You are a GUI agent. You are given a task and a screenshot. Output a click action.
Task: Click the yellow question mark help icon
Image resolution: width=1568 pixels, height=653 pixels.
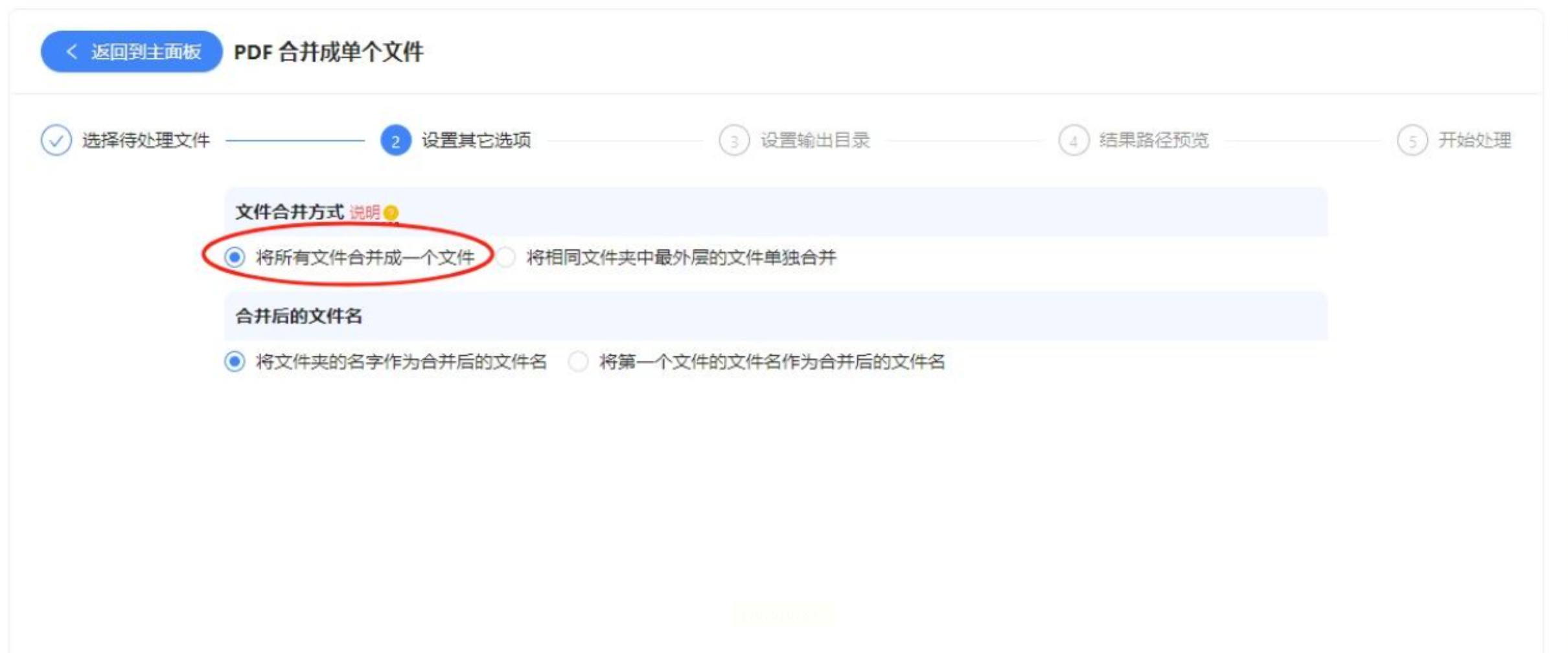[x=391, y=212]
